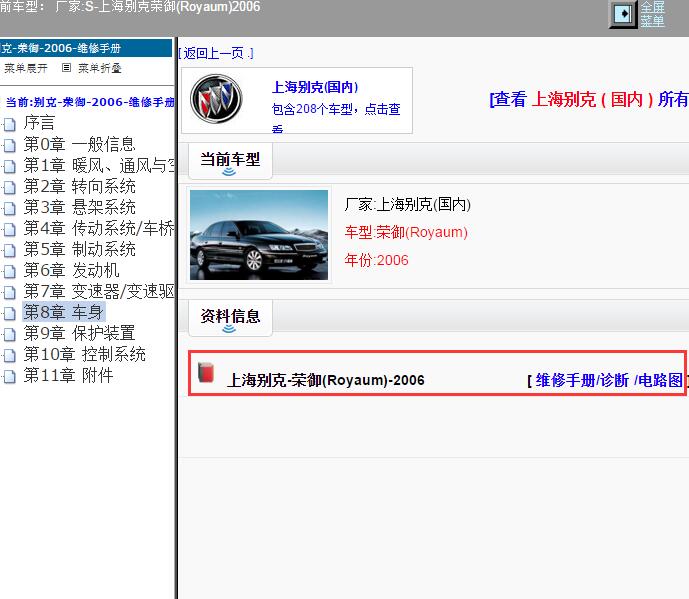This screenshot has height=599, width=689.
Task: Click page icon beside 第11章
Action: [x=10, y=378]
